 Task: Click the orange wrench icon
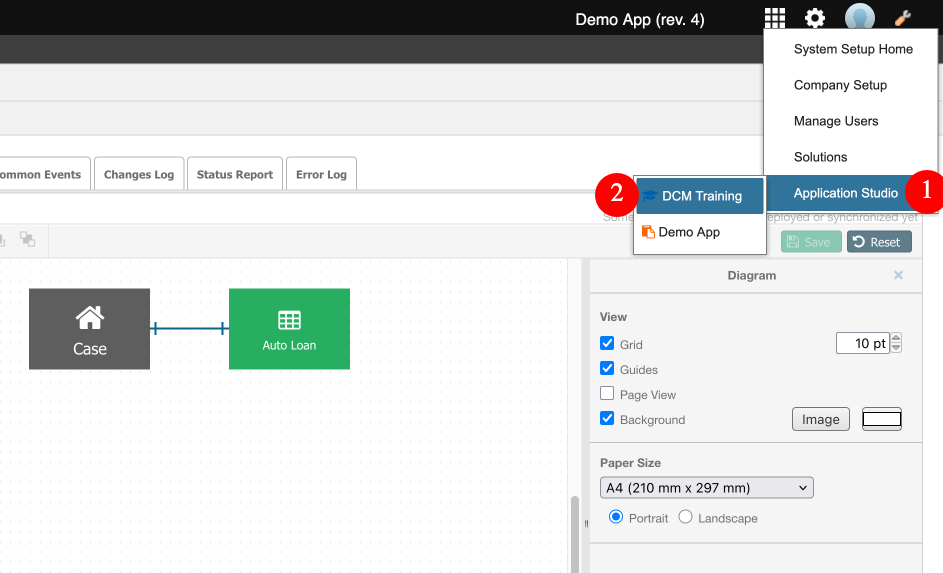[903, 18]
